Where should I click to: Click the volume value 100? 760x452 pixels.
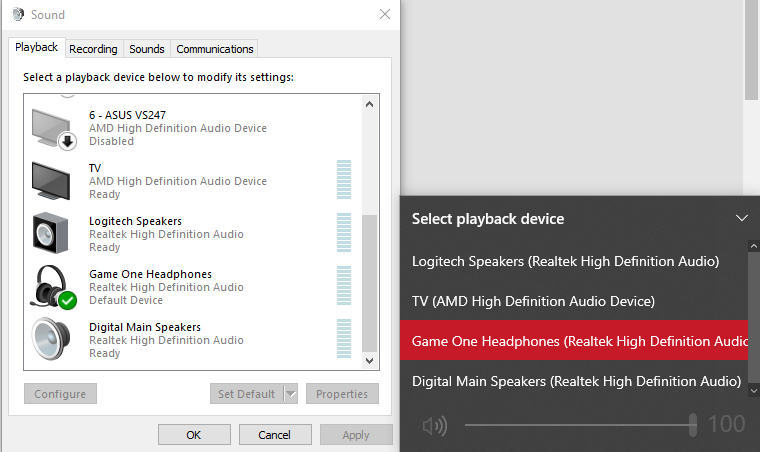point(727,424)
